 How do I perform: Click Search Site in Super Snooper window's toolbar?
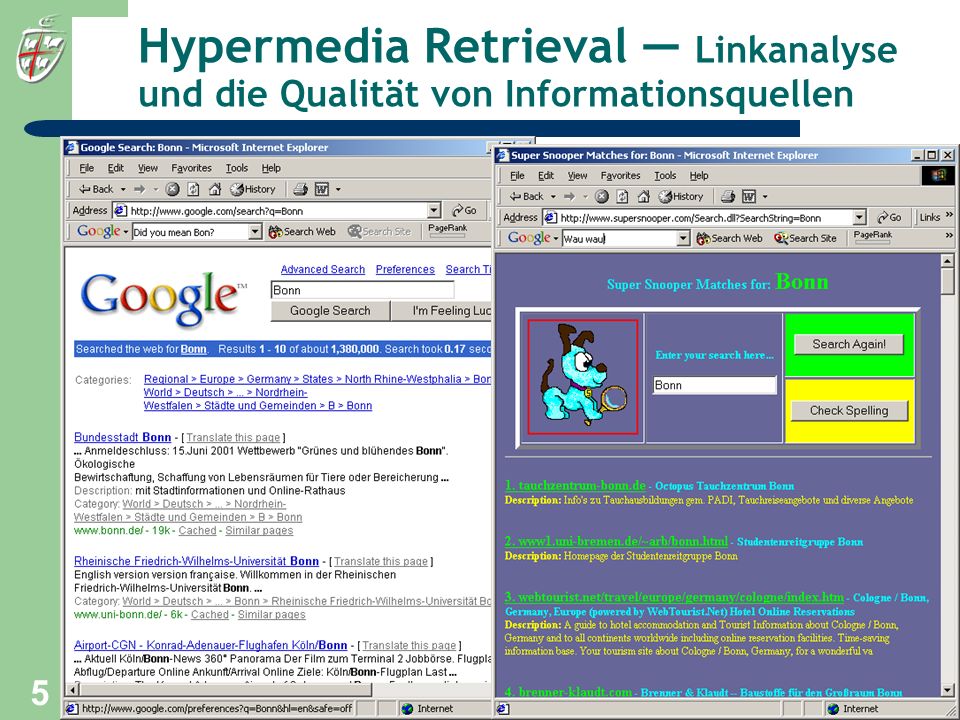click(x=805, y=238)
